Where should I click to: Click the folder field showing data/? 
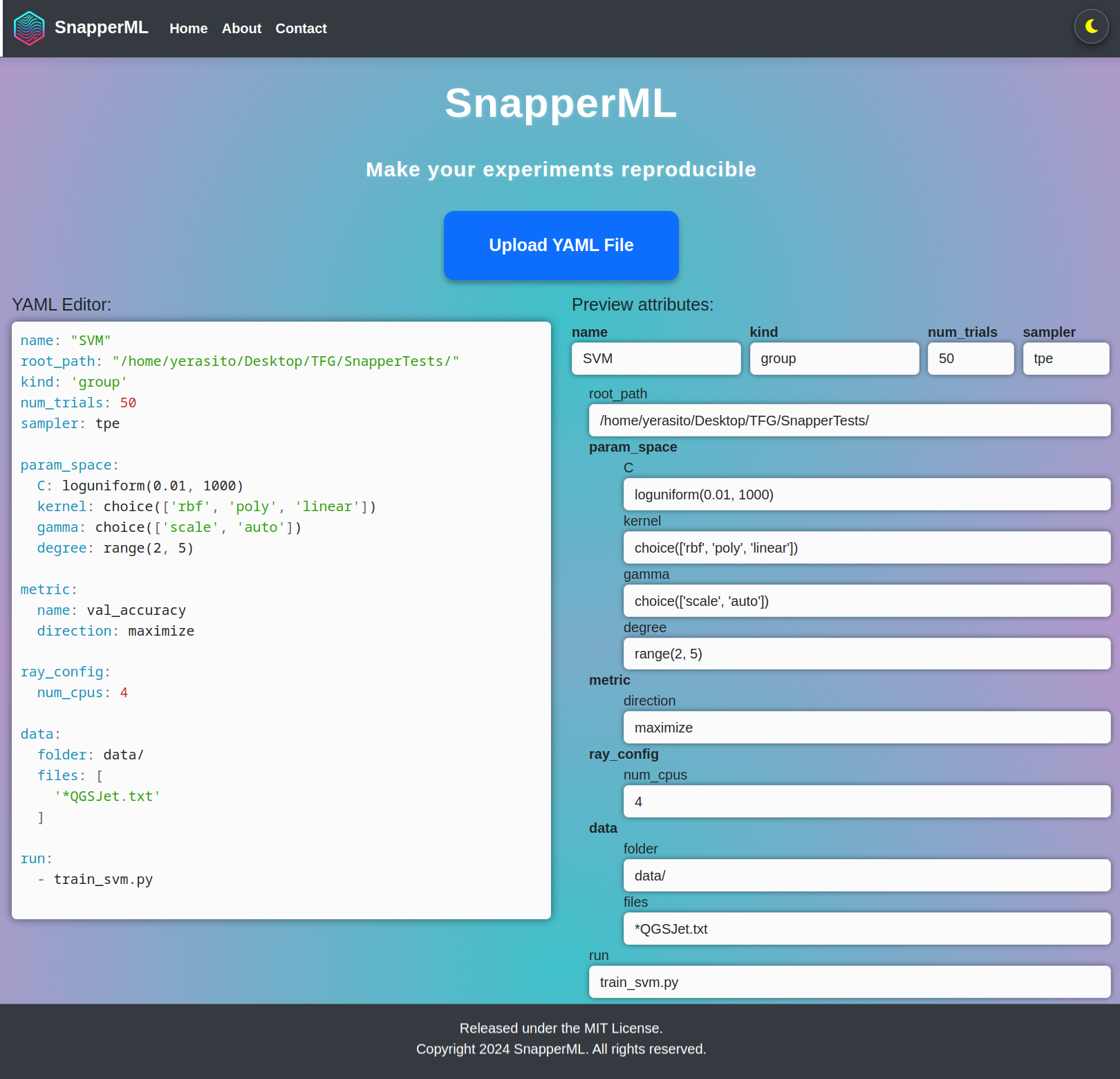point(867,876)
